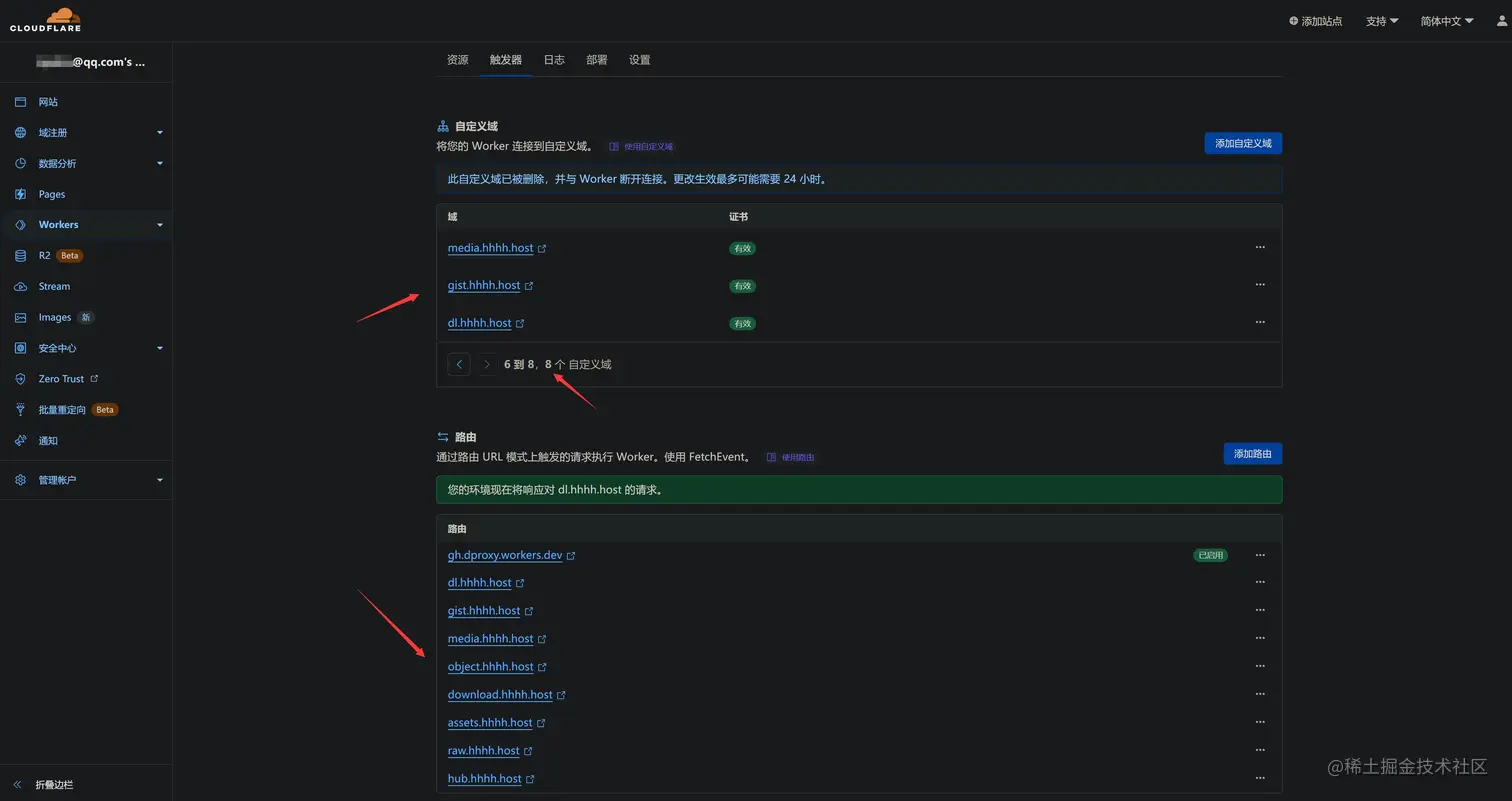The image size is (1512, 801).
Task: Open more options for hub.hhhh.host route
Action: (1260, 778)
